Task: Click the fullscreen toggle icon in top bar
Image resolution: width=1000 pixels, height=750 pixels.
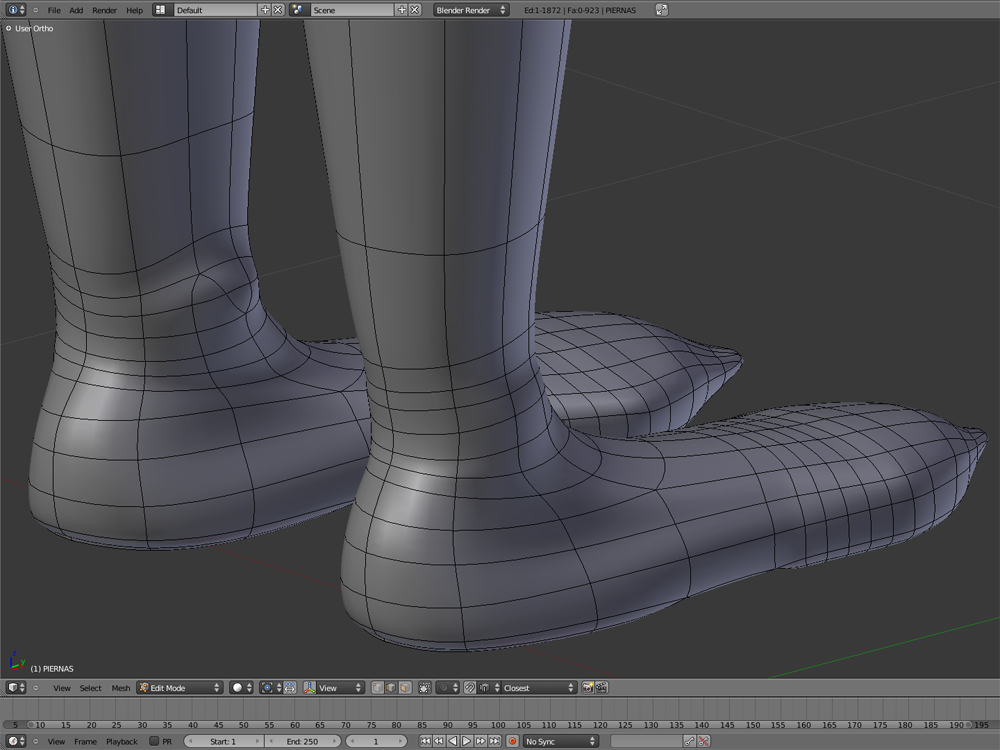Action: point(662,10)
